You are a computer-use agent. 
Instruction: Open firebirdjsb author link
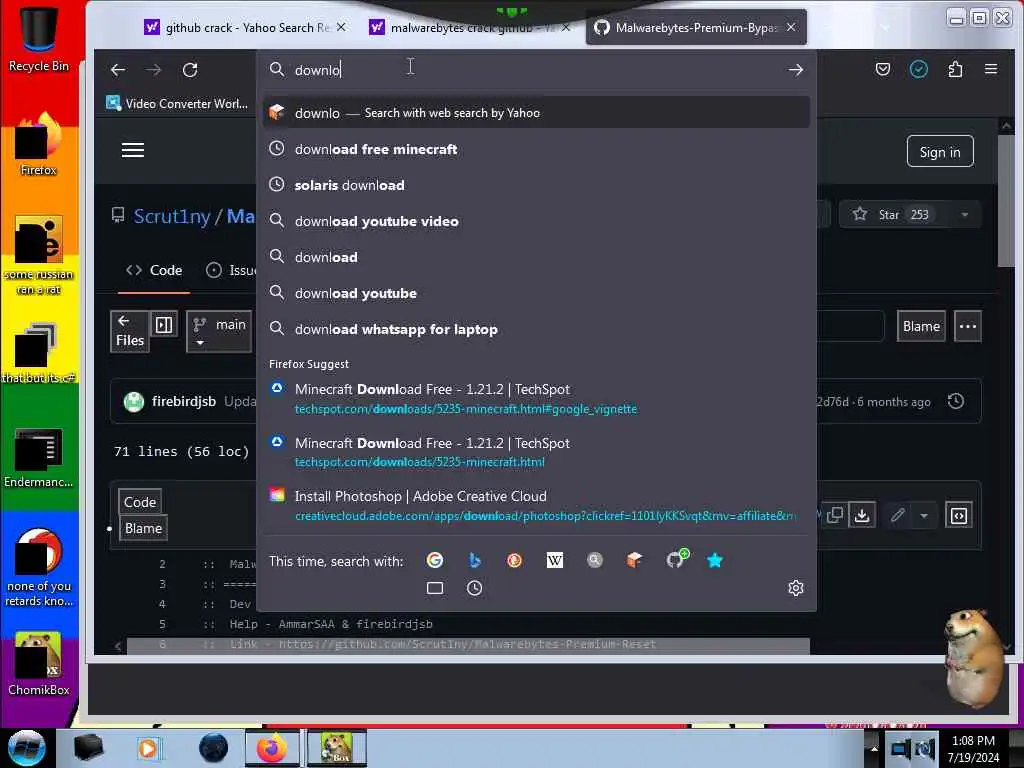click(x=184, y=401)
